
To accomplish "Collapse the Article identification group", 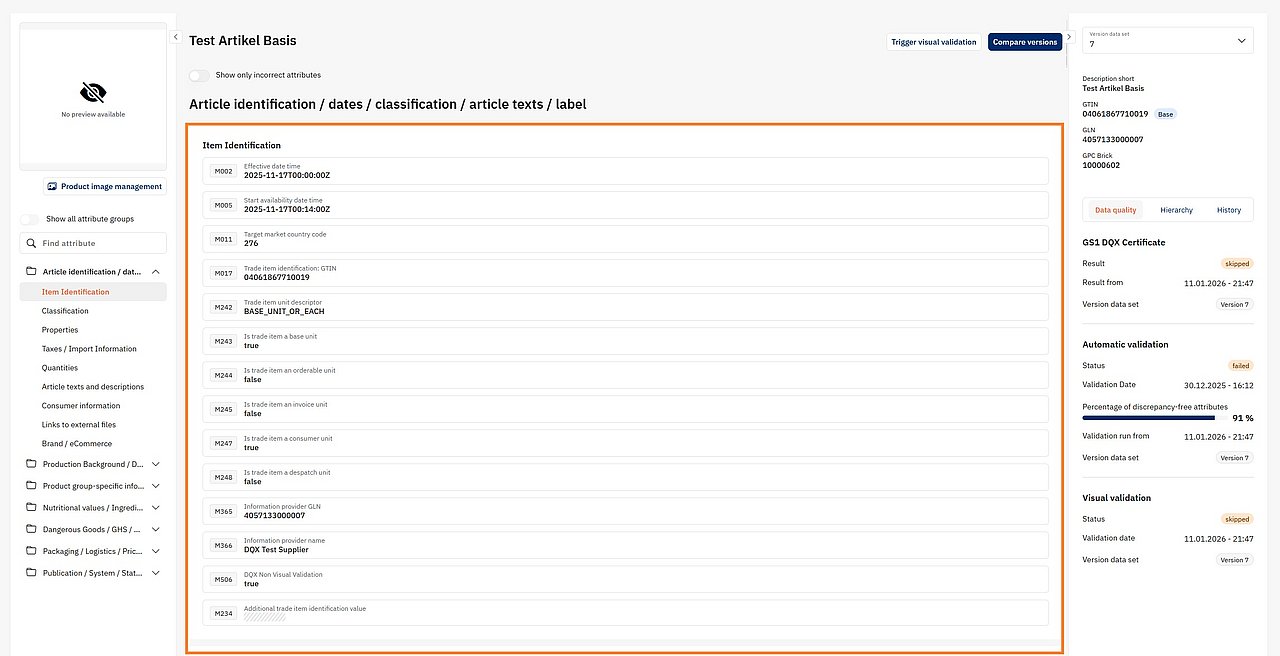I will [155, 272].
